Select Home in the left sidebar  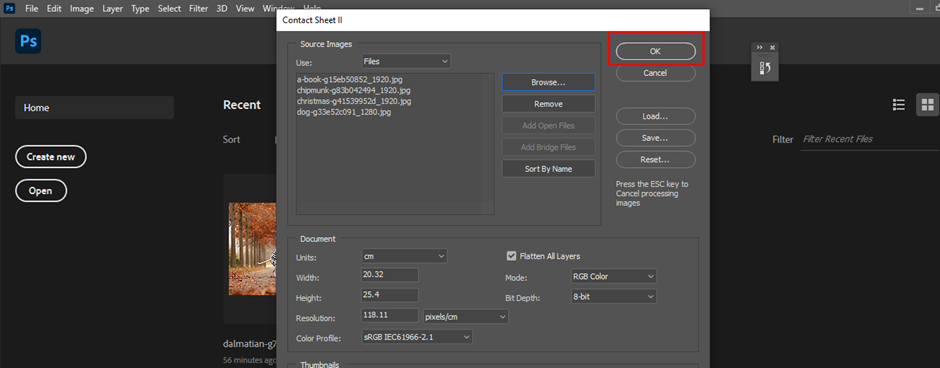(x=94, y=108)
